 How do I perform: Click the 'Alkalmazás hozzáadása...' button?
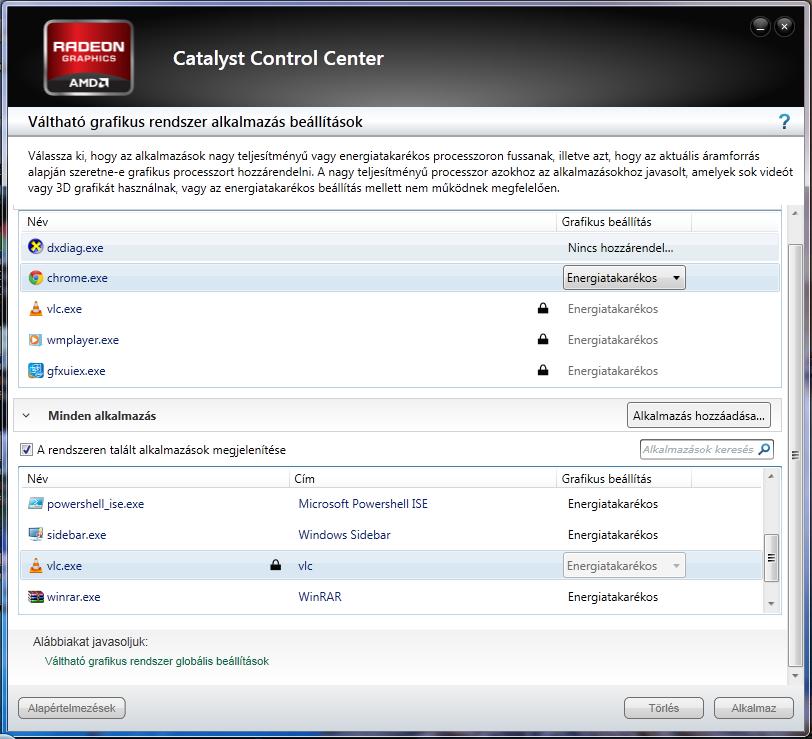coord(699,415)
